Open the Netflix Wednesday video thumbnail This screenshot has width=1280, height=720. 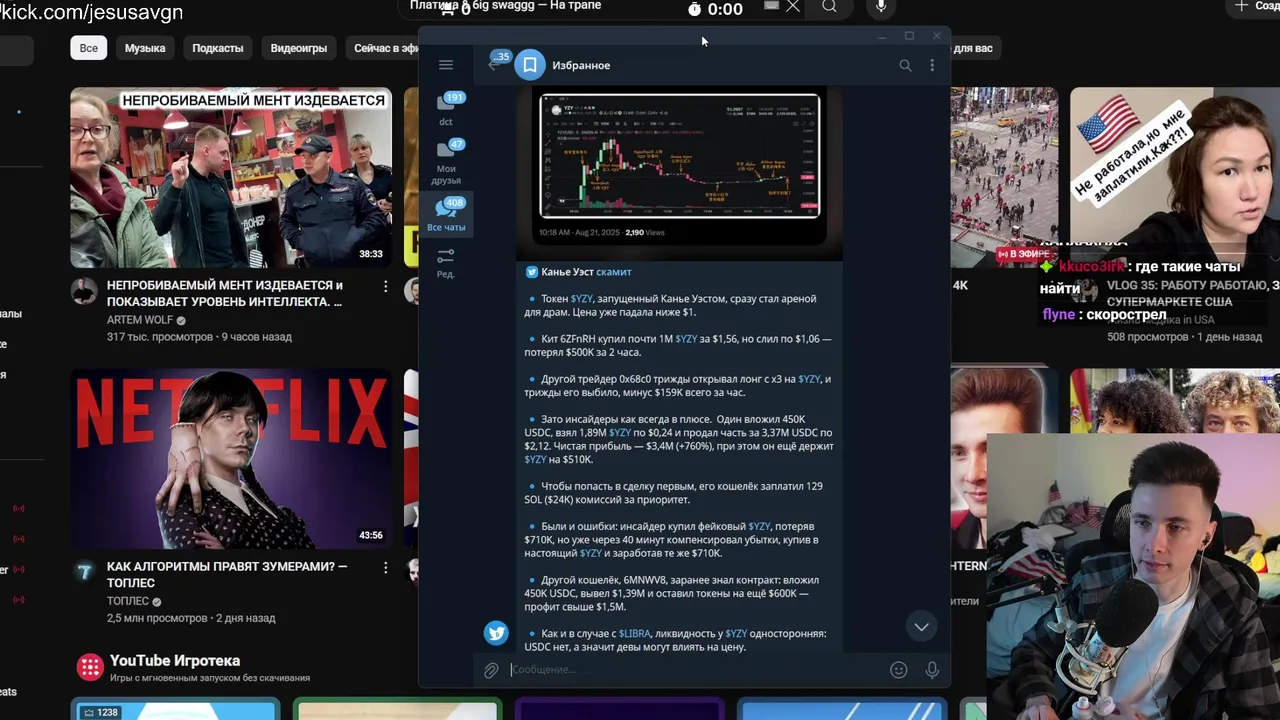coord(231,459)
